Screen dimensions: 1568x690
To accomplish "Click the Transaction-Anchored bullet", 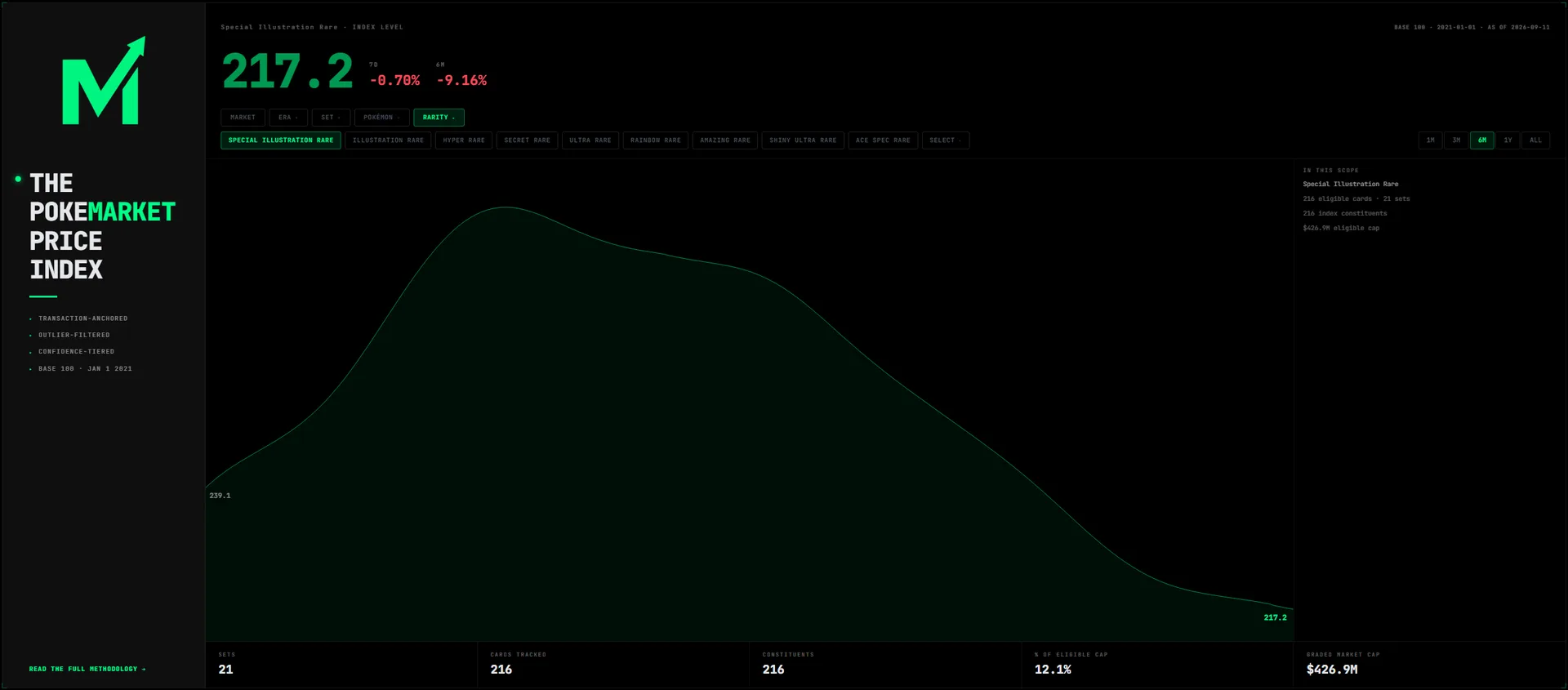I will pyautogui.click(x=82, y=318).
